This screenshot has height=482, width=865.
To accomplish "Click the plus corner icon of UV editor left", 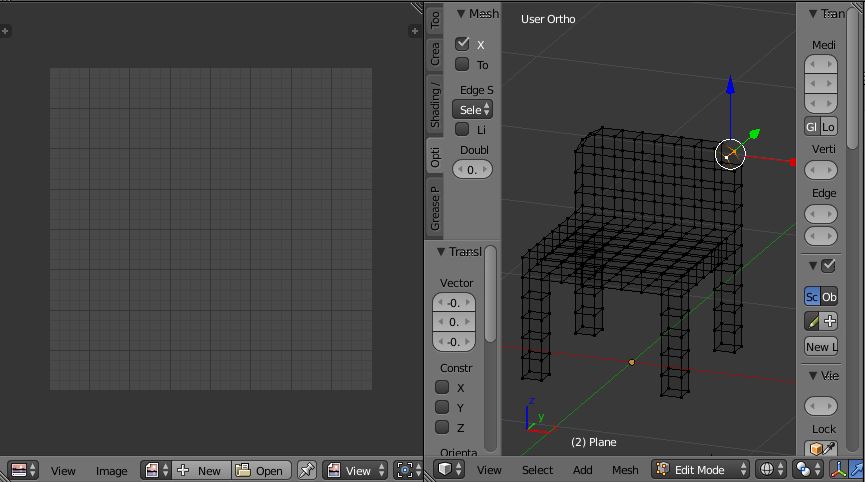I will pos(5,31).
